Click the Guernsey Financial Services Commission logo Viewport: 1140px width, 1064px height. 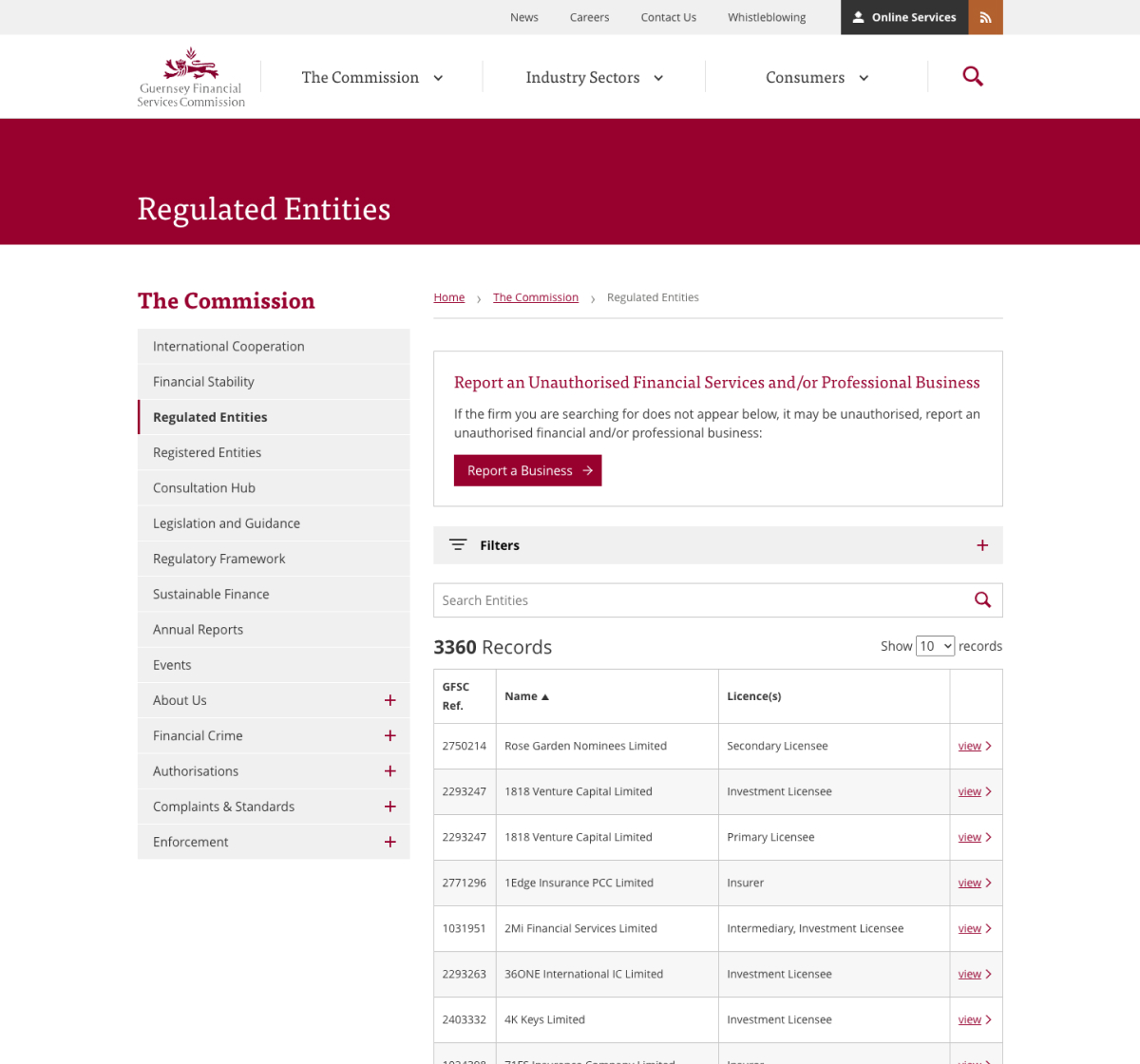[x=190, y=75]
